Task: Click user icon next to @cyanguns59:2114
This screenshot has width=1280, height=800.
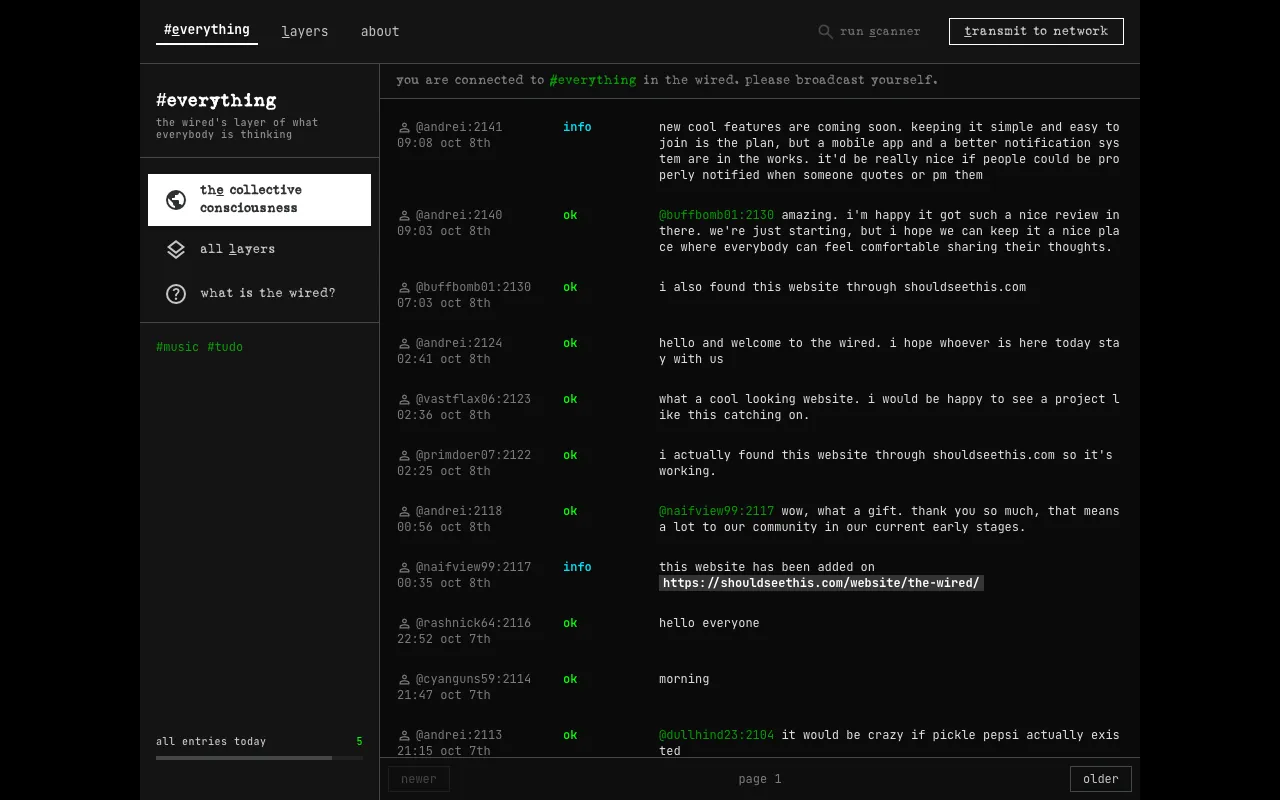Action: tap(404, 680)
